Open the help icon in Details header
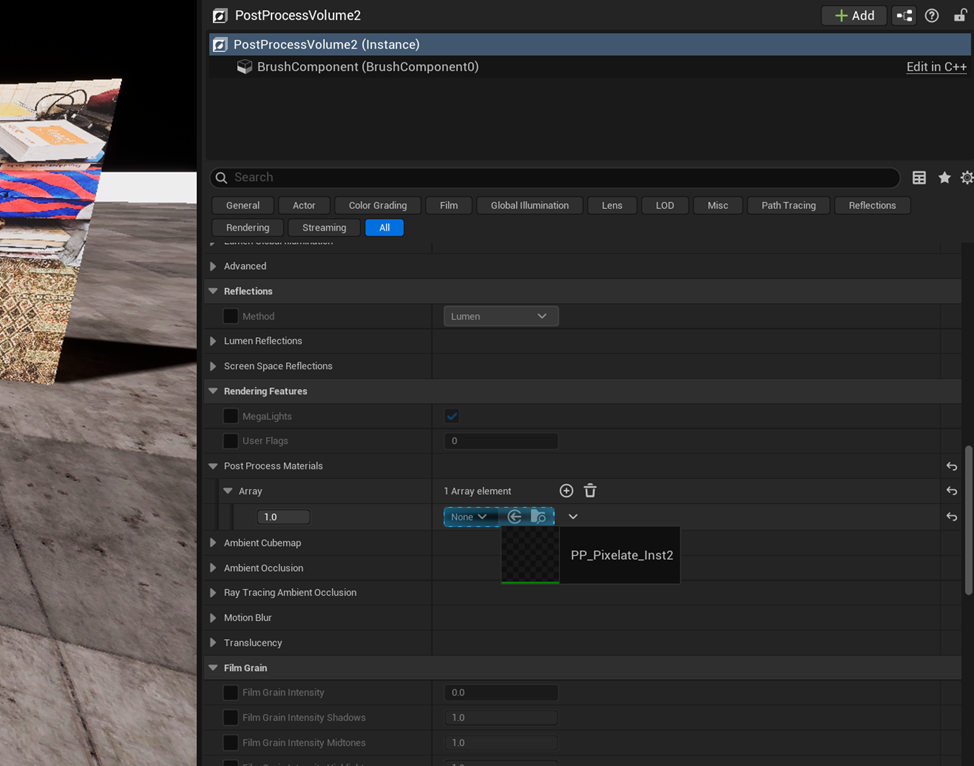 [x=932, y=15]
